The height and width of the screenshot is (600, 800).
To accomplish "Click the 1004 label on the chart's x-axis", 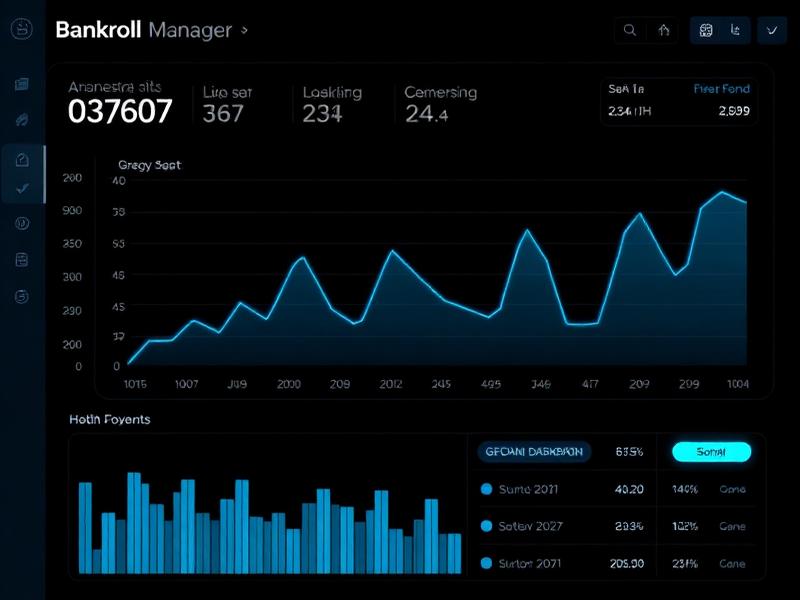I will click(x=738, y=384).
